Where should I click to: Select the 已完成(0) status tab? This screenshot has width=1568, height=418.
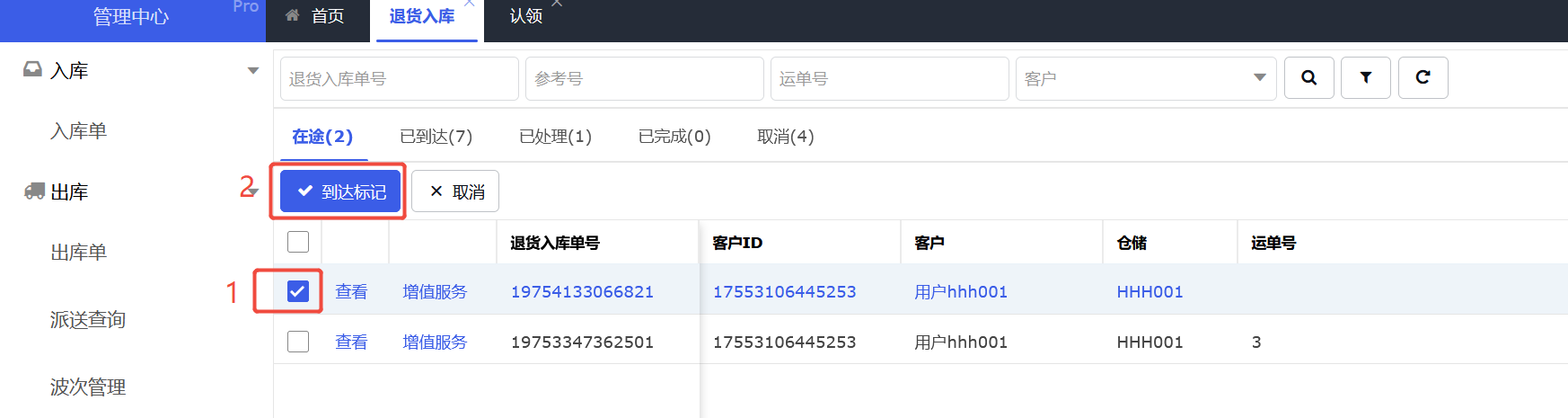tap(674, 137)
